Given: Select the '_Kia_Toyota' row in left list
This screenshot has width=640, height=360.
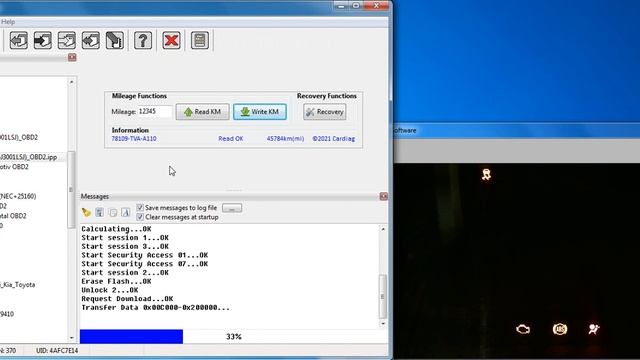Looking at the screenshot, I should (x=18, y=284).
